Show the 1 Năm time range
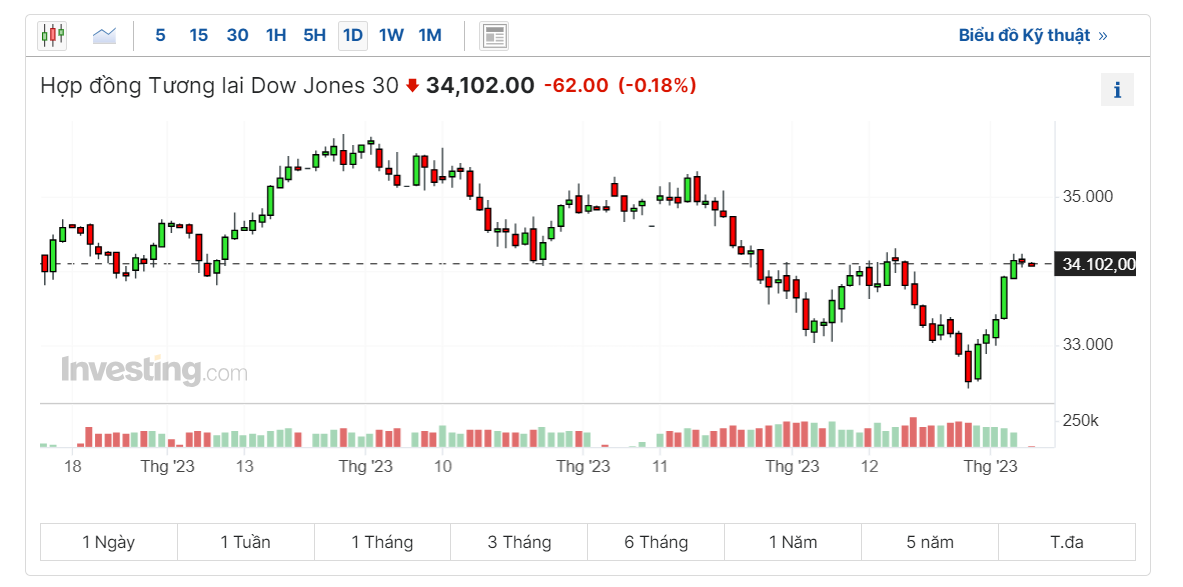Image resolution: width=1183 pixels, height=587 pixels. click(793, 542)
